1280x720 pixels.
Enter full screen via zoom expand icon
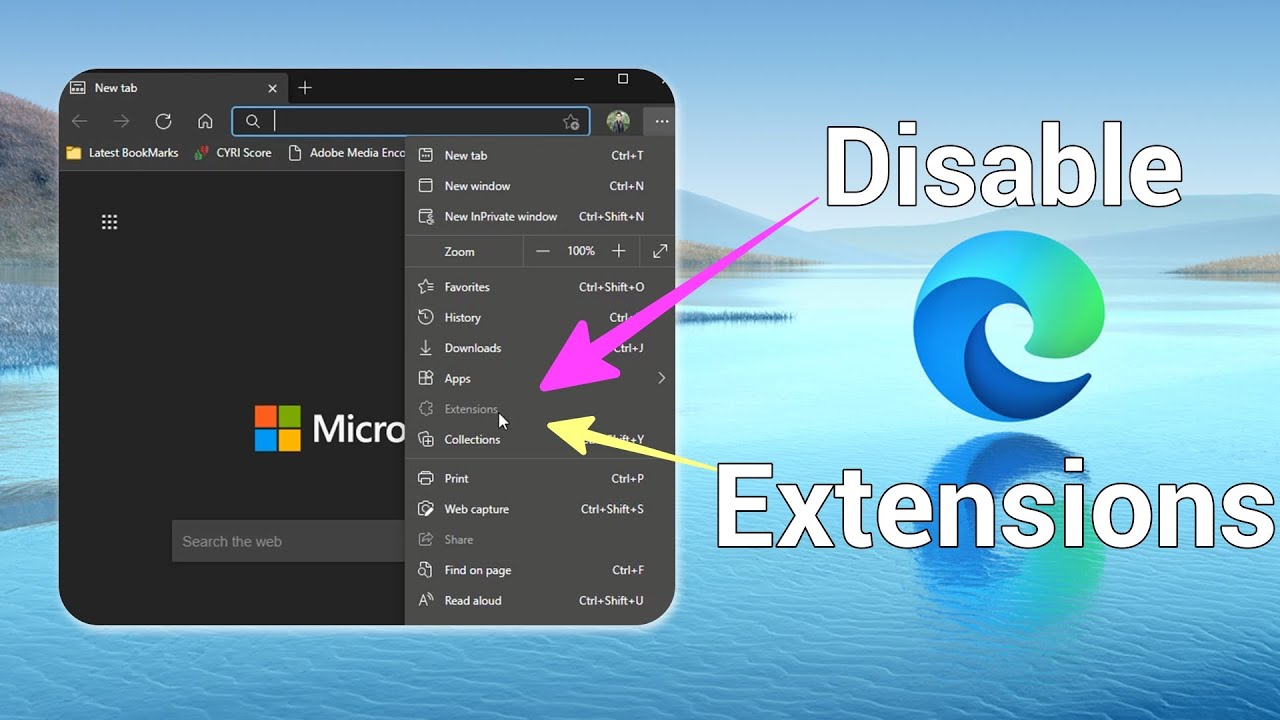click(x=660, y=251)
